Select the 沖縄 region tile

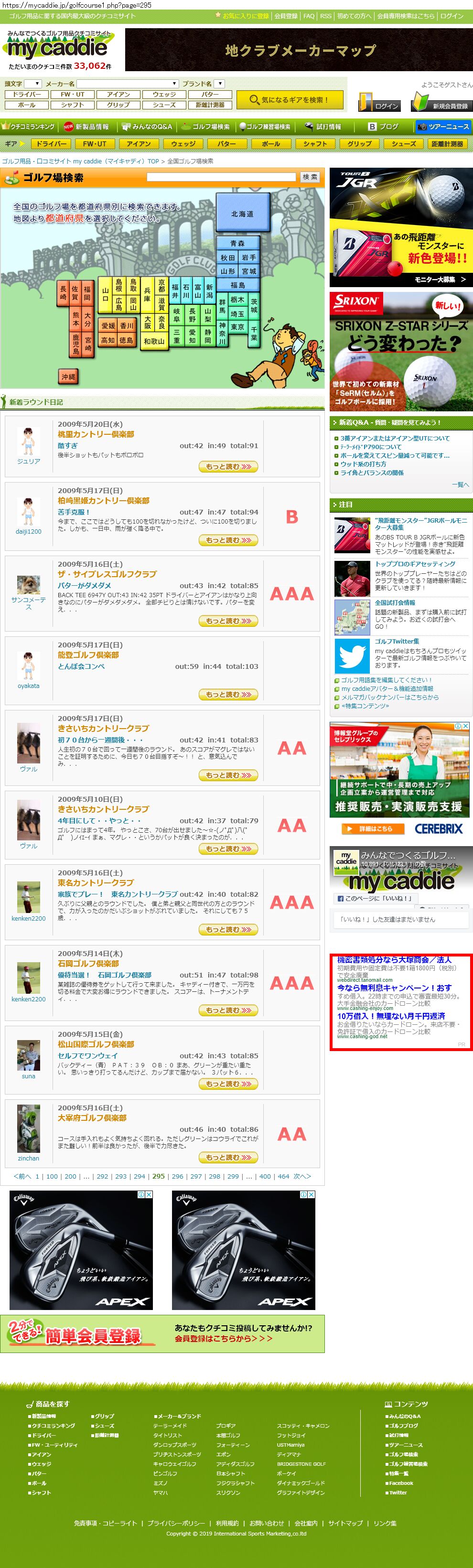tap(68, 377)
